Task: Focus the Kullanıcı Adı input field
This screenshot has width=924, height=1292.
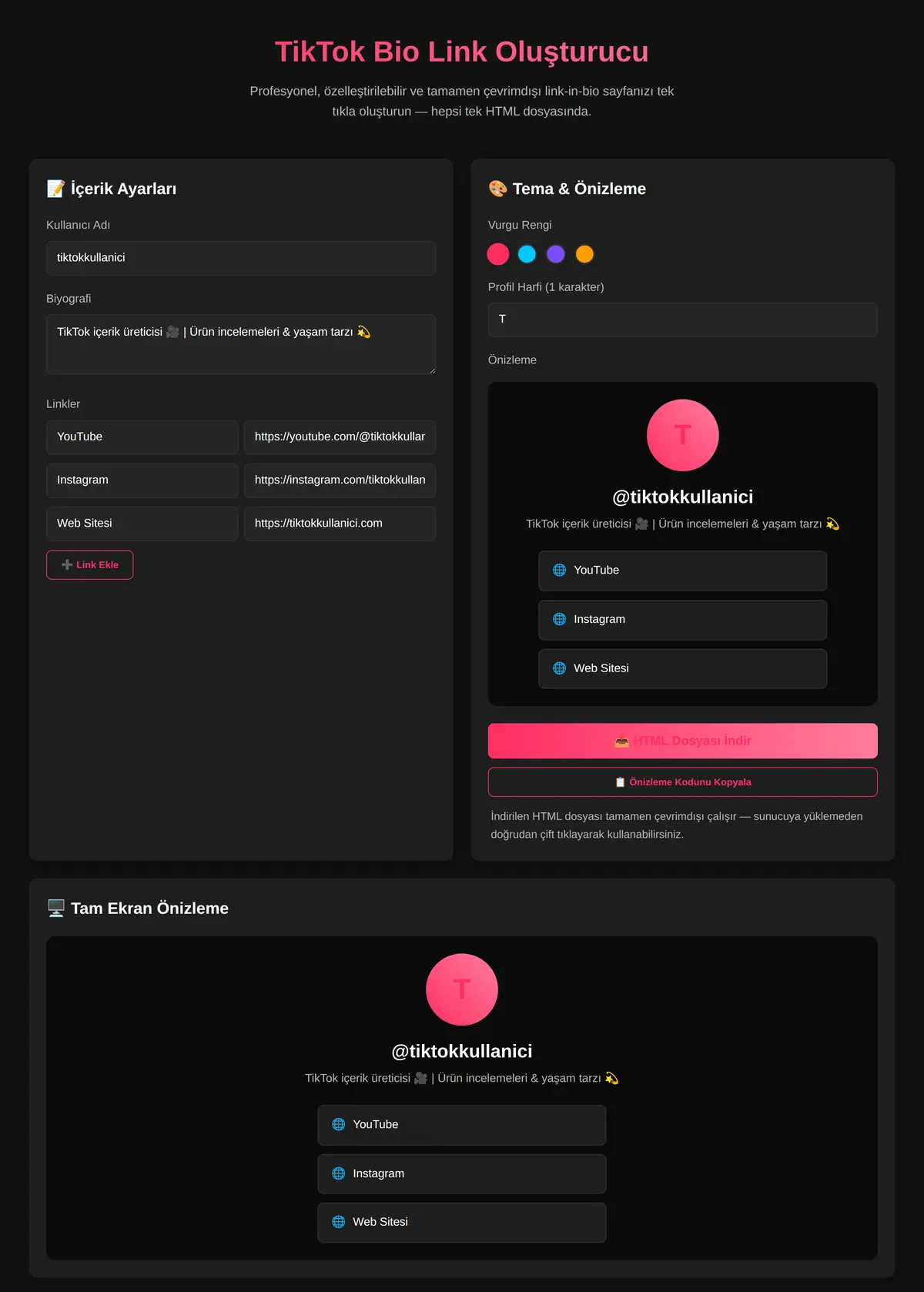Action: [x=241, y=258]
